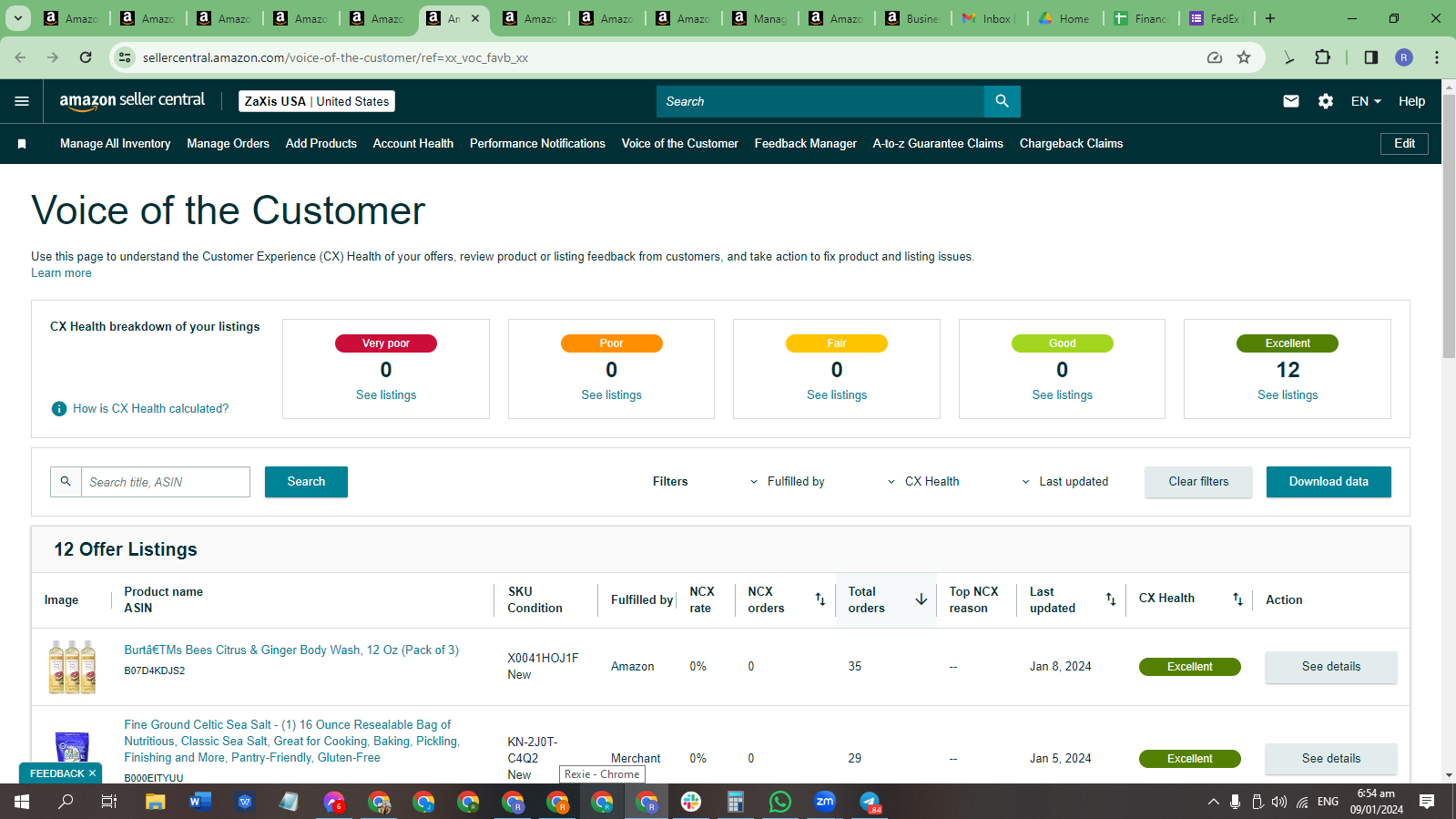The image size is (1456, 819).
Task: Show hidden system tray icons
Action: (1213, 802)
